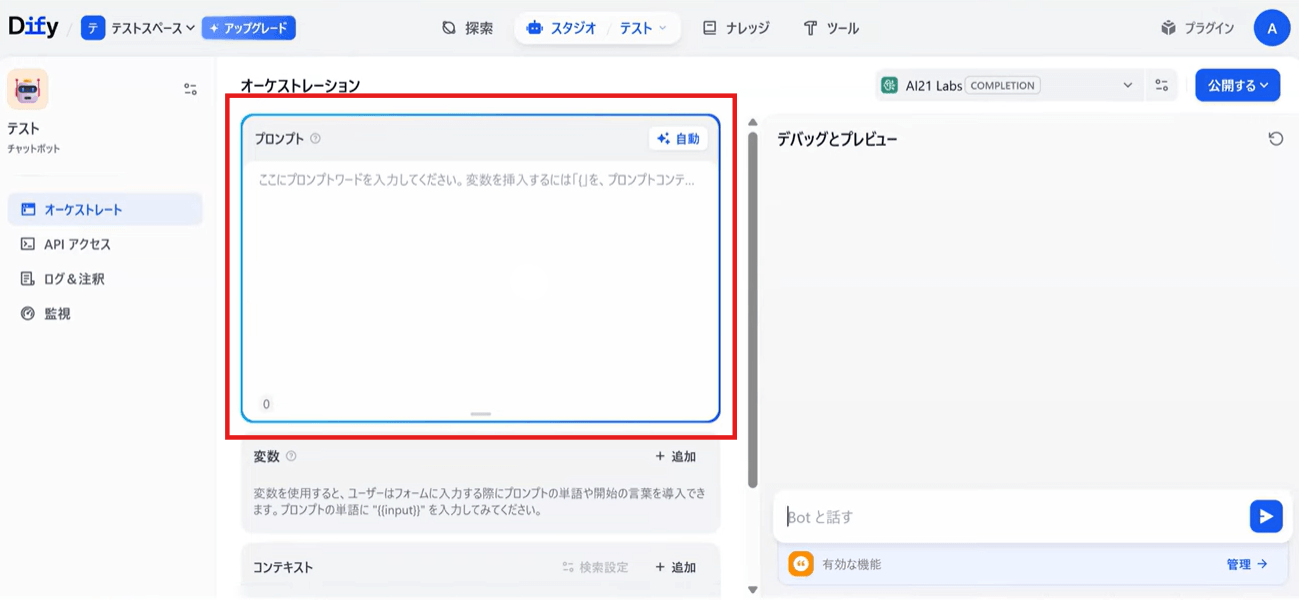Click the スタジオ robot icon
1299x600 pixels.
(534, 28)
